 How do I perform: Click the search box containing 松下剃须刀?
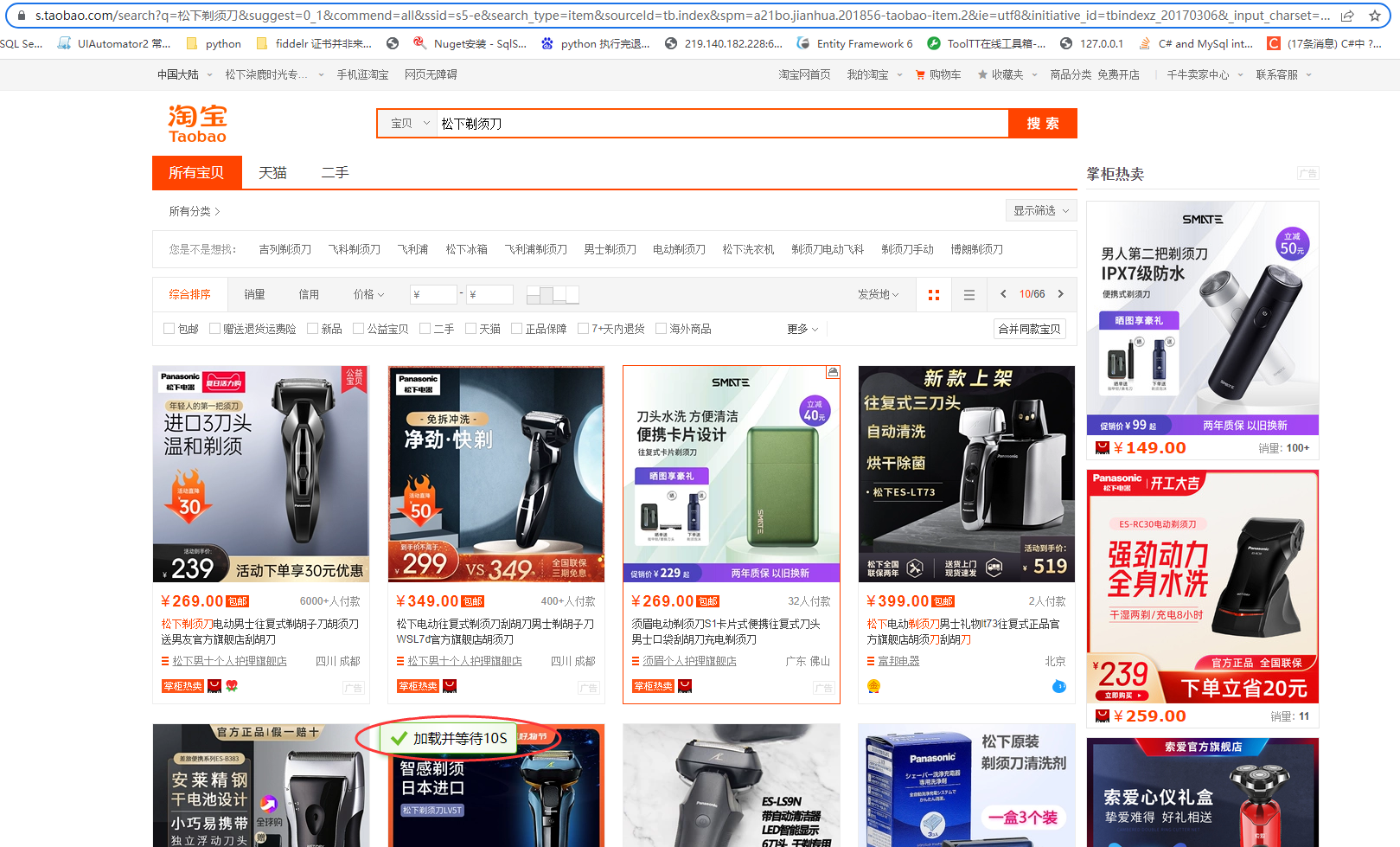tap(721, 124)
